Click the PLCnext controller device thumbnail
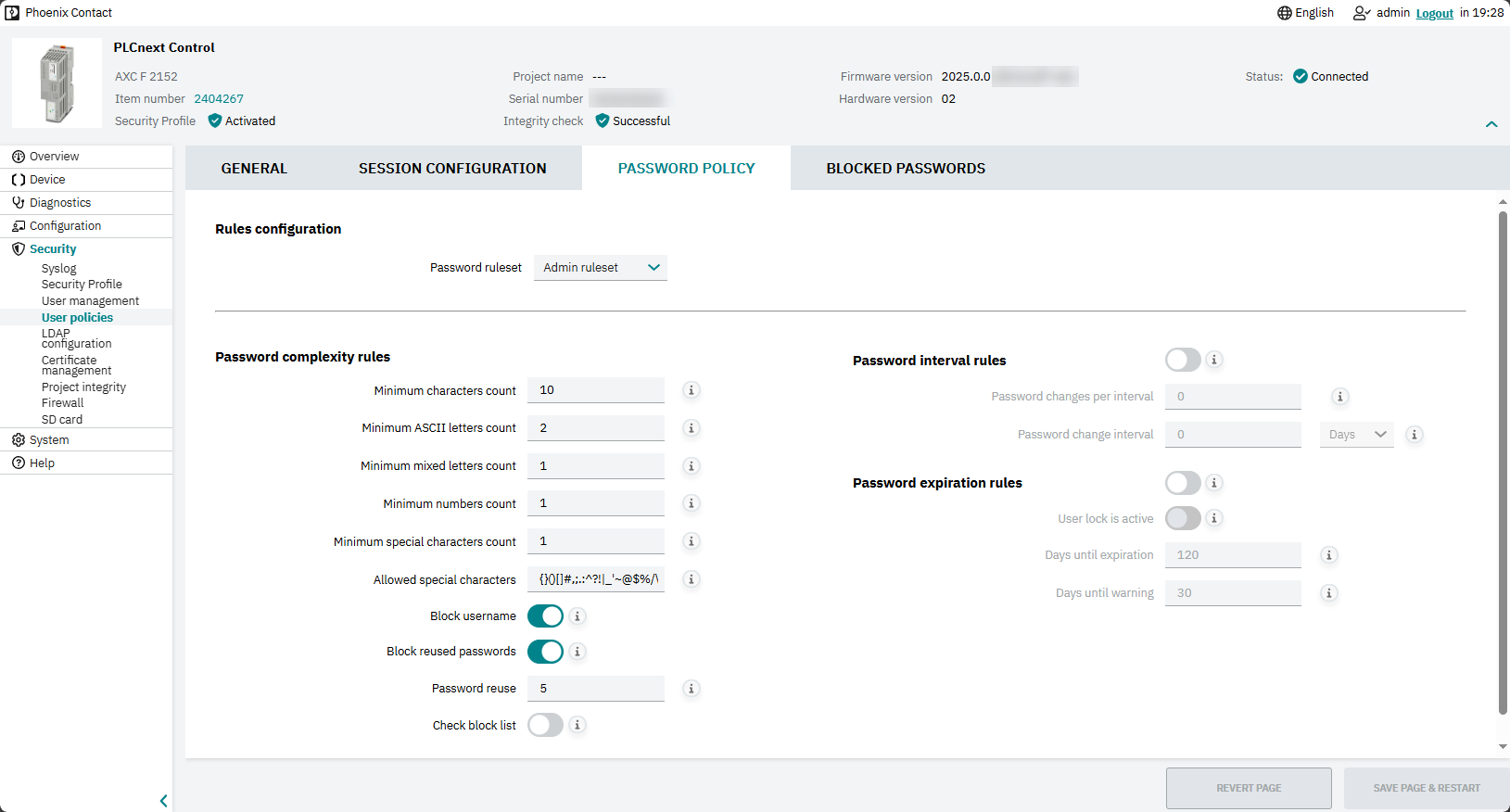This screenshot has width=1510, height=812. pos(57,83)
